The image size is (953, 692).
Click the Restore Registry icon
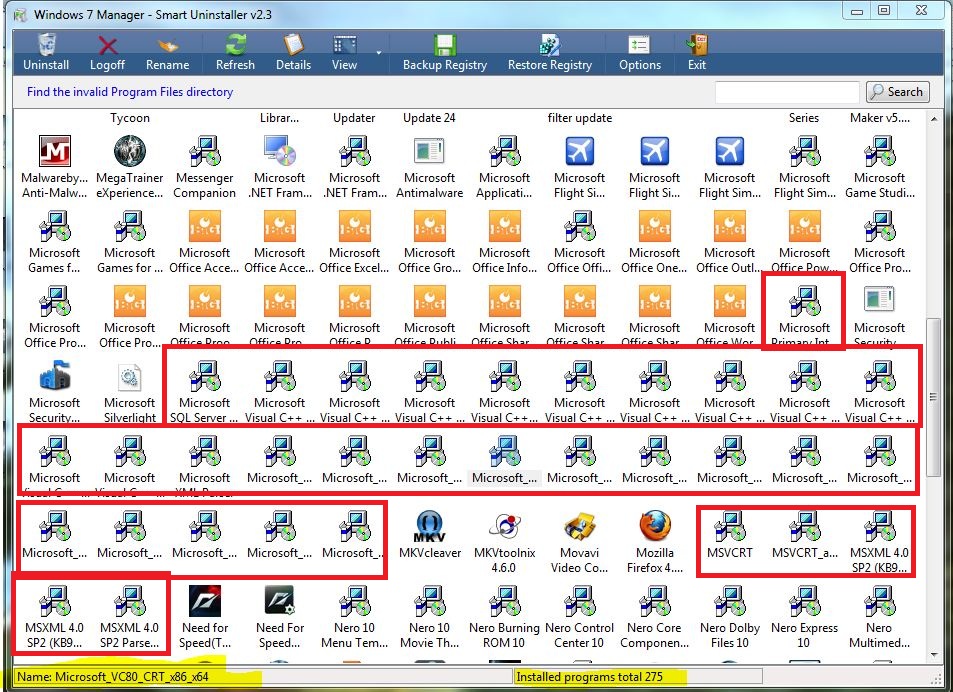(x=549, y=45)
